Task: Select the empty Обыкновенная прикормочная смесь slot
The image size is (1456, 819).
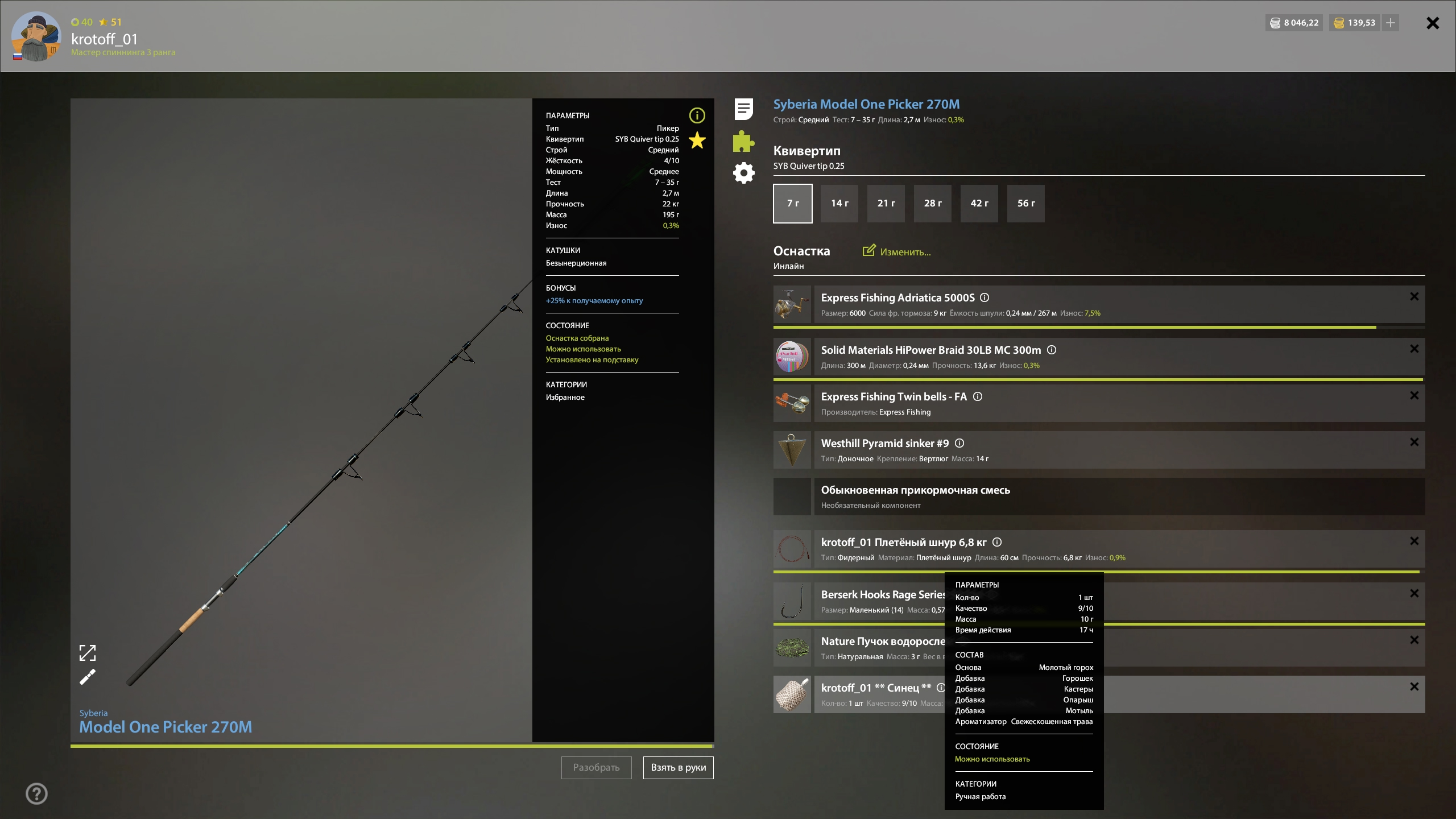Action: click(1099, 497)
